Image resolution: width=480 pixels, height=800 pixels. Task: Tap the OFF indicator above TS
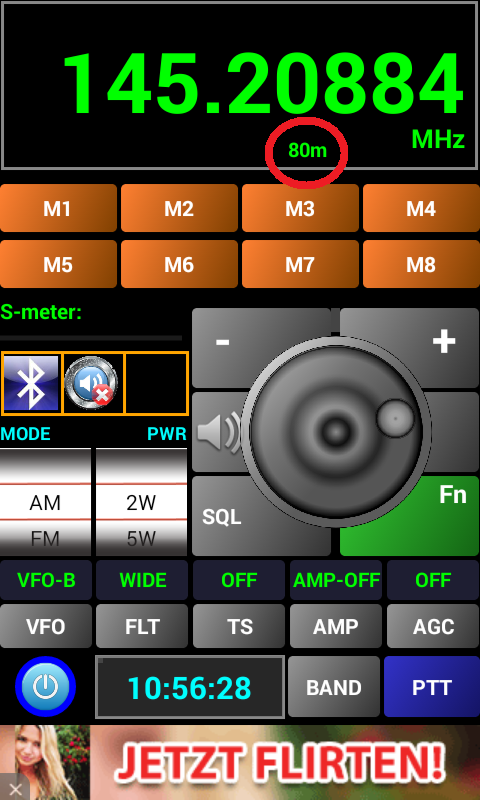tap(239, 580)
